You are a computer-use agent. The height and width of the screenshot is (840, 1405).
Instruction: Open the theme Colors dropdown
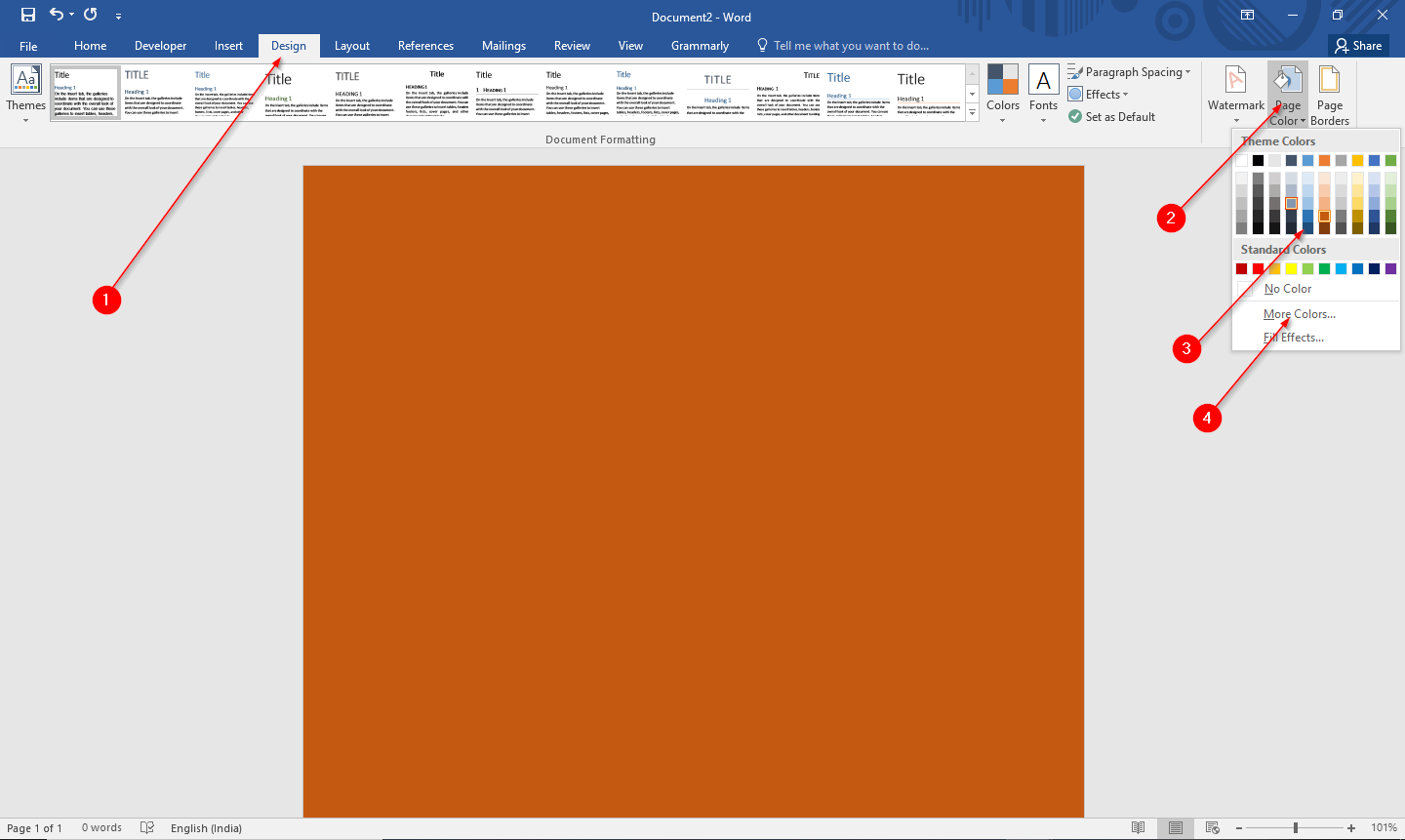tap(1003, 94)
